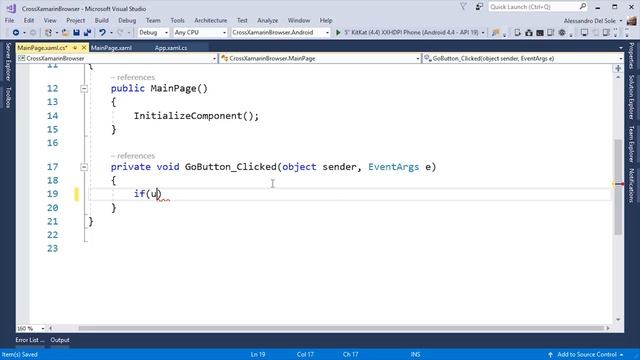Open the Window menu
Screen dimensions: 640x360
(299, 20)
